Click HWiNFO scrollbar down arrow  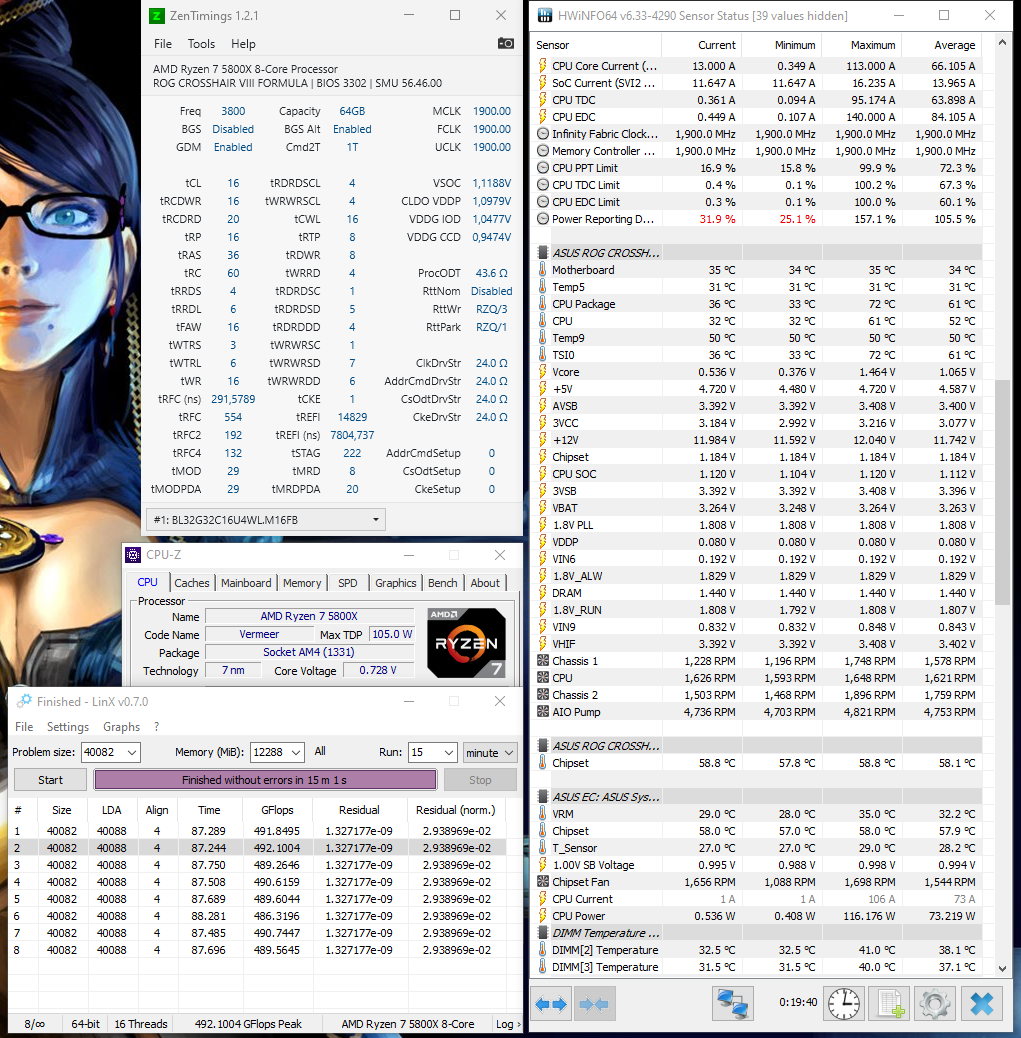click(1002, 968)
